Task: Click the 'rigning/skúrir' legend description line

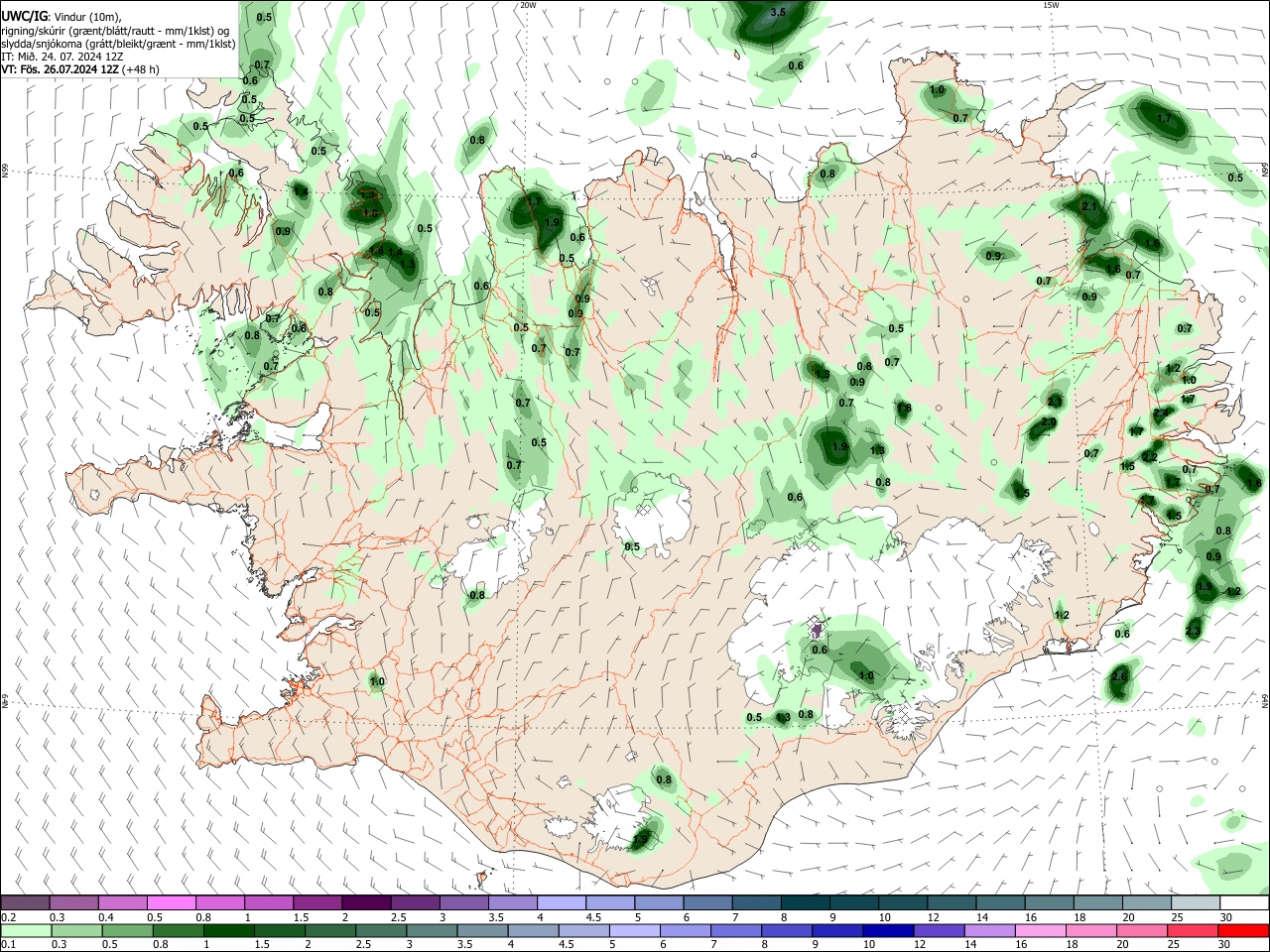Action: 115,31
